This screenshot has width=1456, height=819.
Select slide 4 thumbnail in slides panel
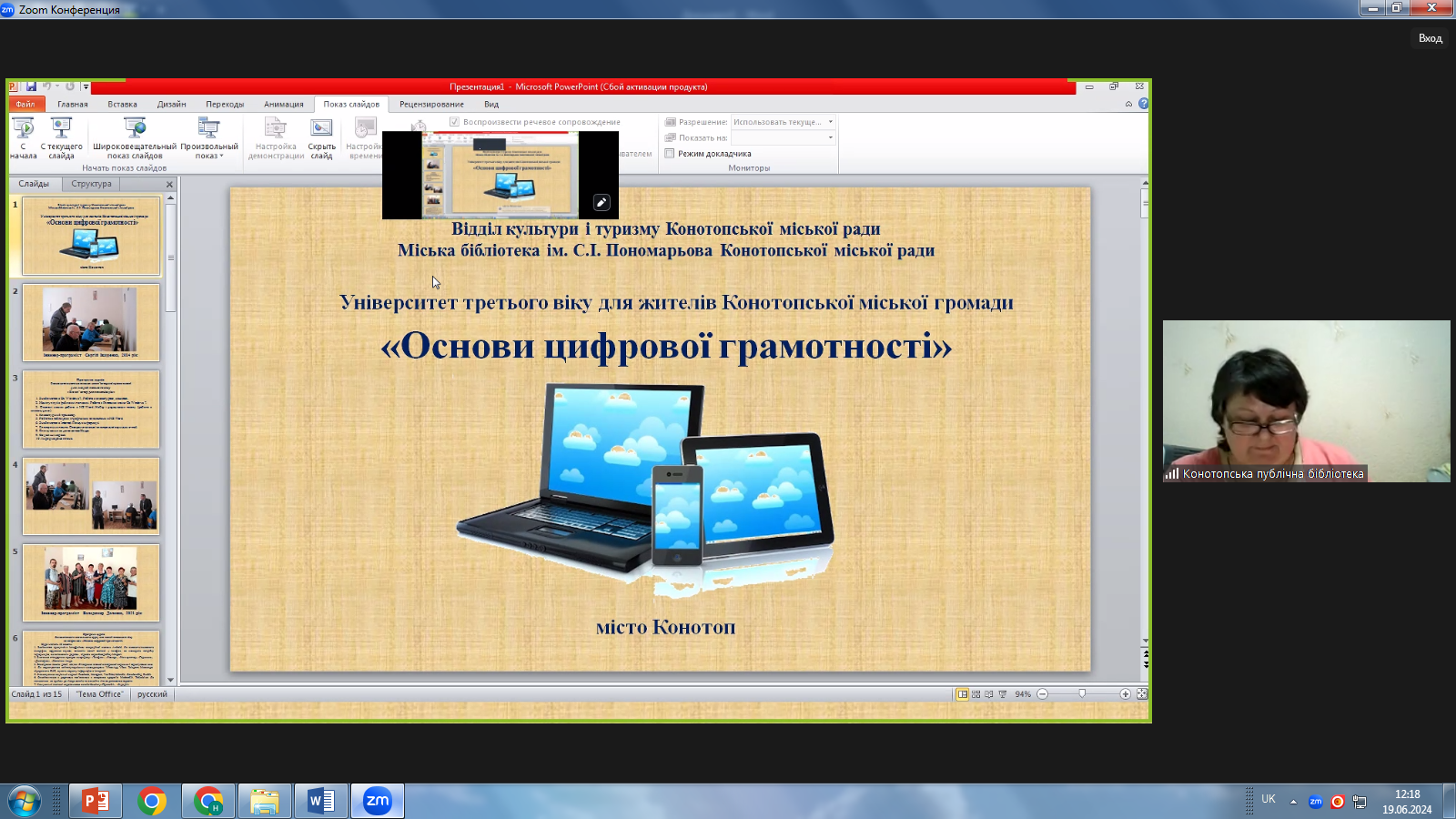click(x=91, y=496)
